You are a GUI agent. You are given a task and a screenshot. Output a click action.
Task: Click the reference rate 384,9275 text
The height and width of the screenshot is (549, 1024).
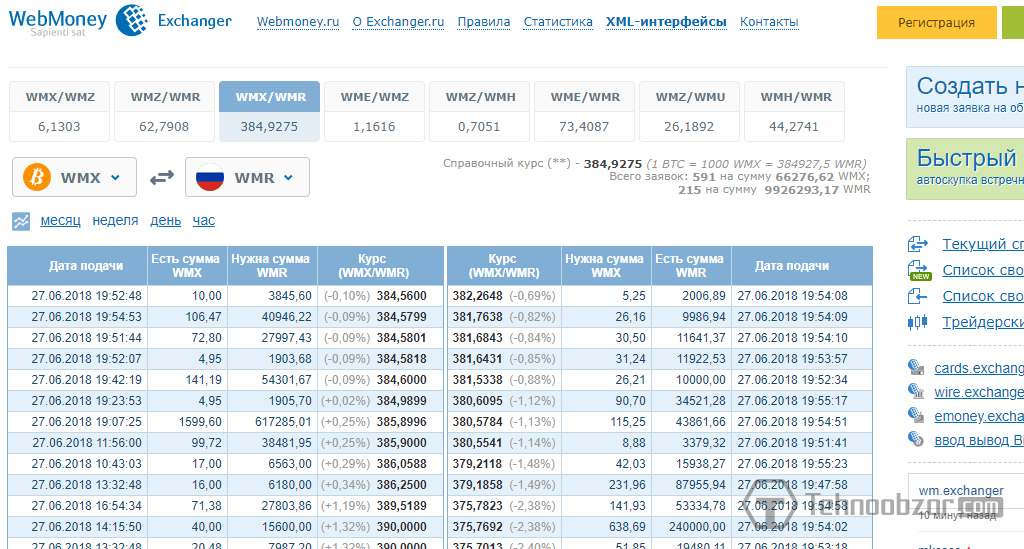613,164
